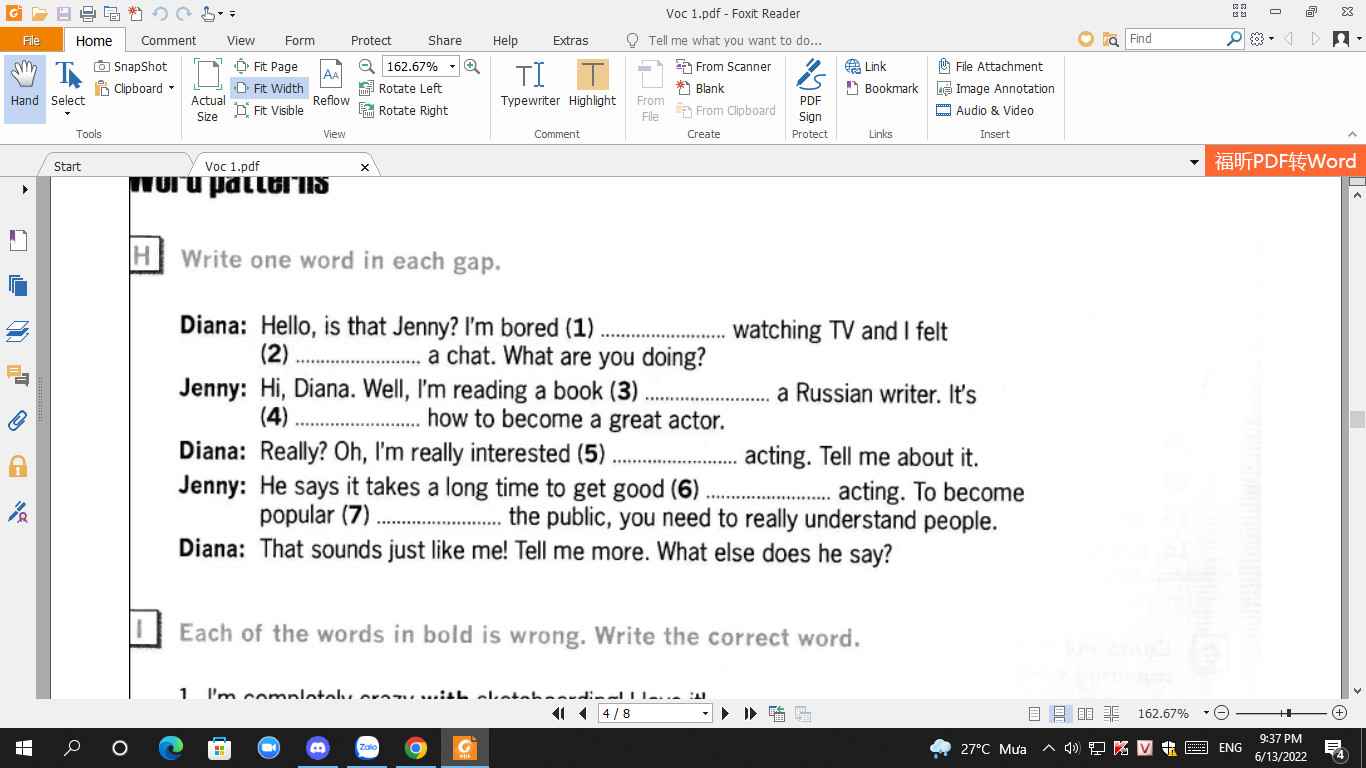This screenshot has width=1366, height=768.
Task: Select the Hand tool
Action: (x=24, y=88)
